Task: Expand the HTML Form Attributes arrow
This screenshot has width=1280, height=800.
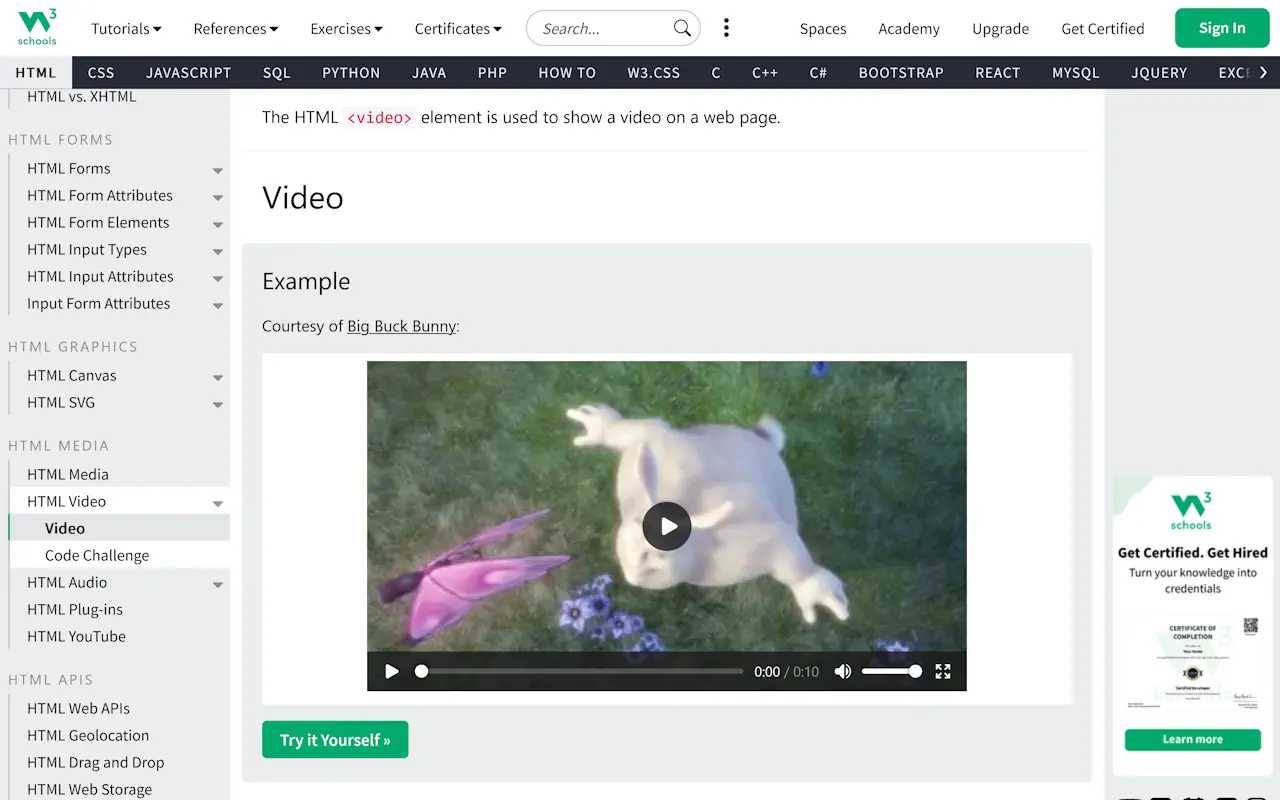Action: point(218,198)
